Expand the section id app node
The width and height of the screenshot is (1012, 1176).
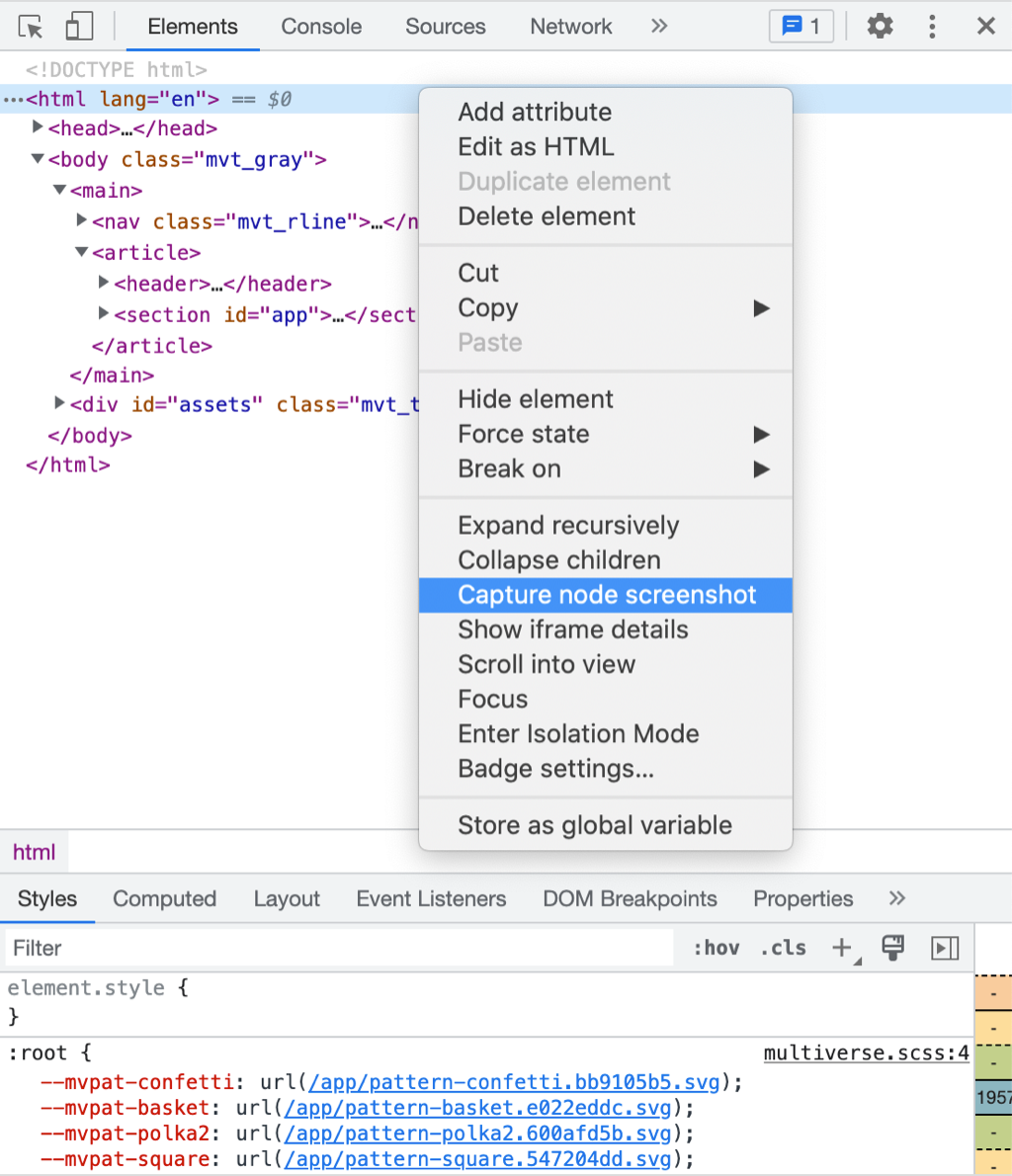coord(104,313)
